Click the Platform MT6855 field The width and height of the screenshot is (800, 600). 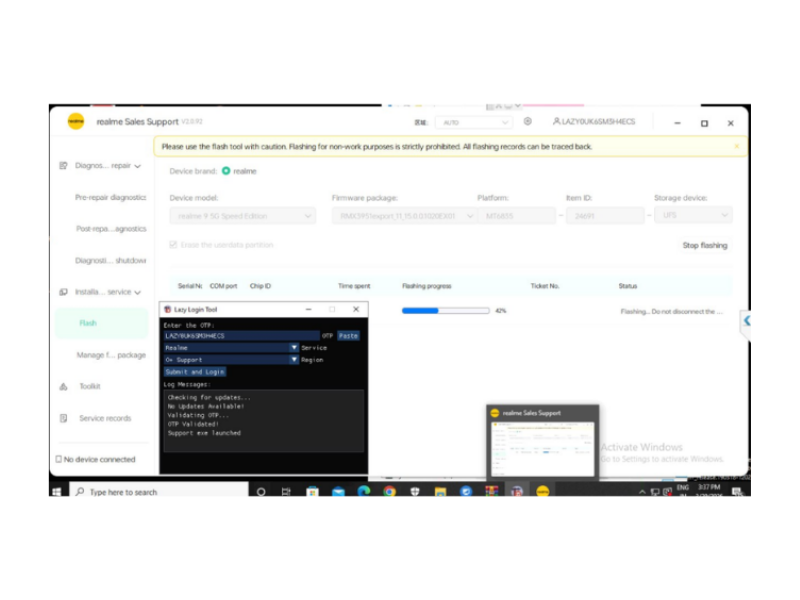pyautogui.click(x=516, y=216)
